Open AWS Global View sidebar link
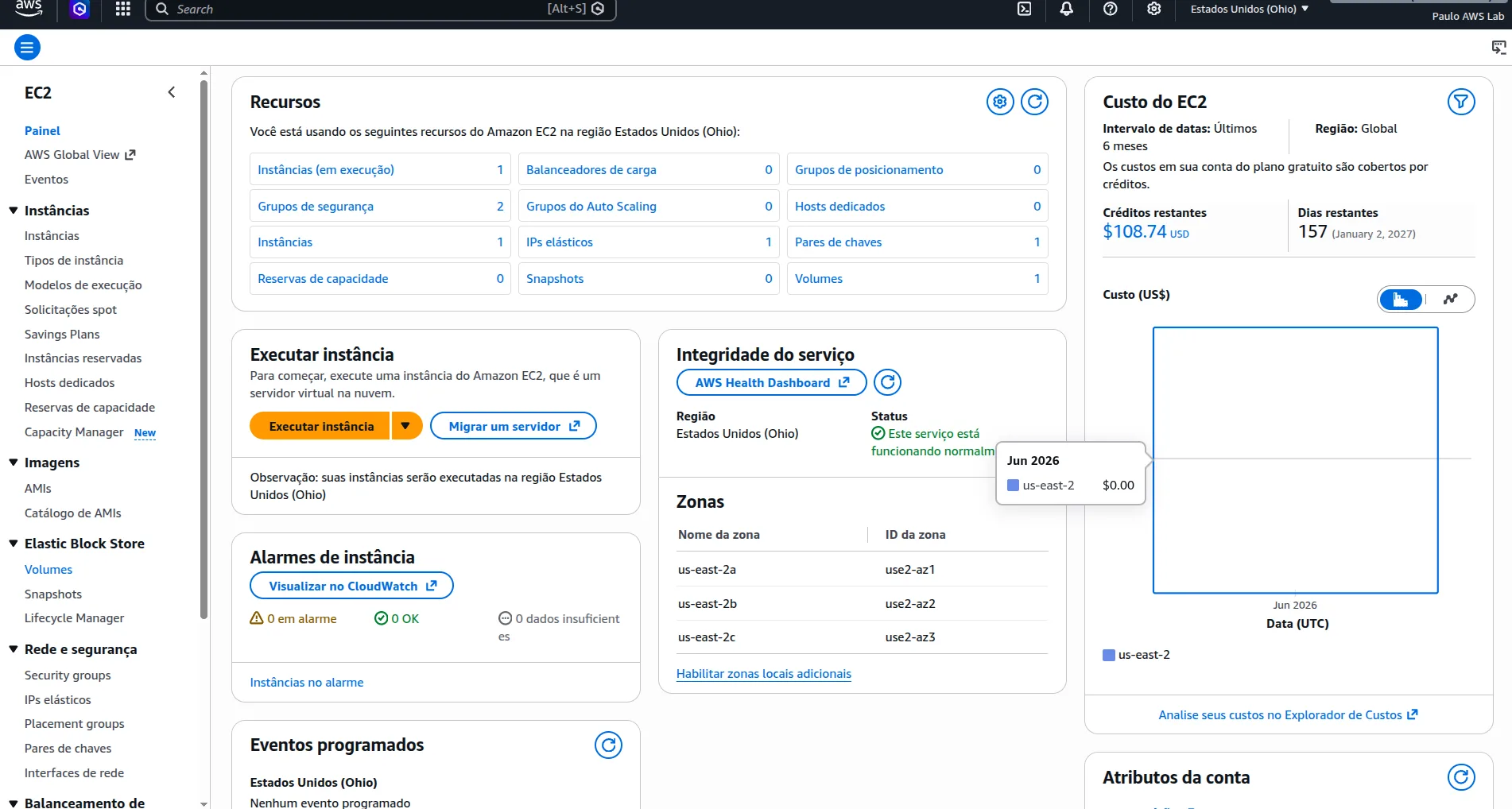The height and width of the screenshot is (809, 1512). pyautogui.click(x=79, y=155)
